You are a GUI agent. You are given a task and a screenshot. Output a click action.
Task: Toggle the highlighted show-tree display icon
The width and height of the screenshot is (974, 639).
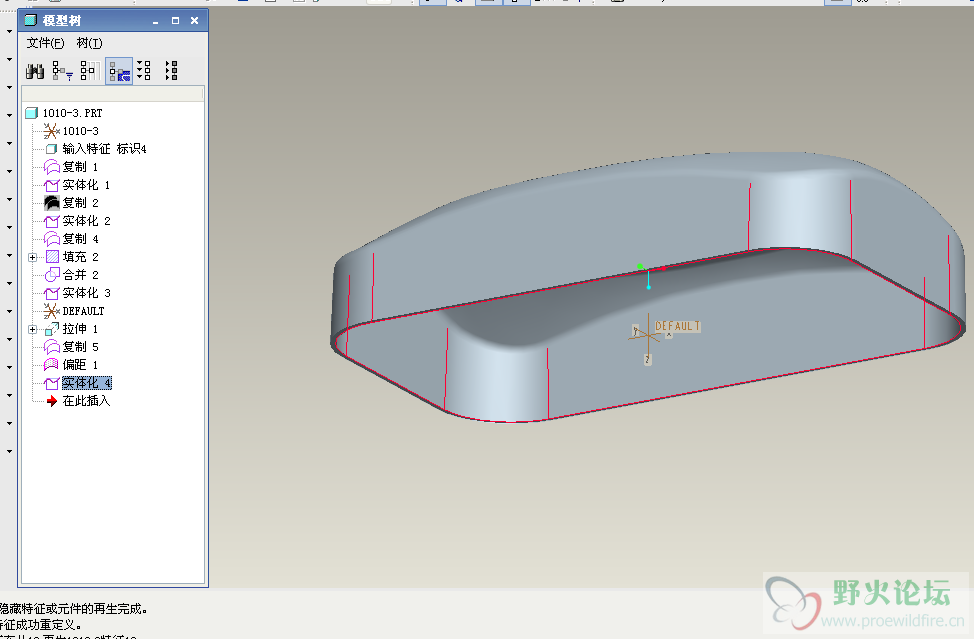pyautogui.click(x=119, y=71)
